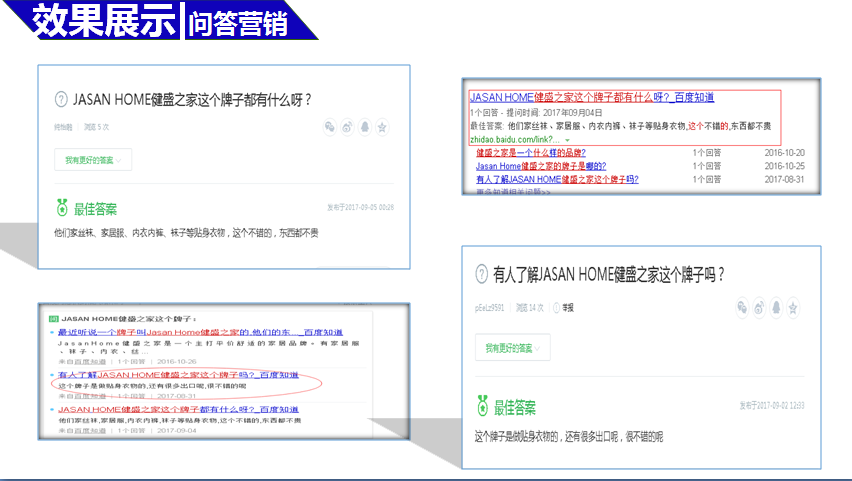Click WeChat share icon in 有人了解 question card
The image size is (852, 481).
coord(742,308)
